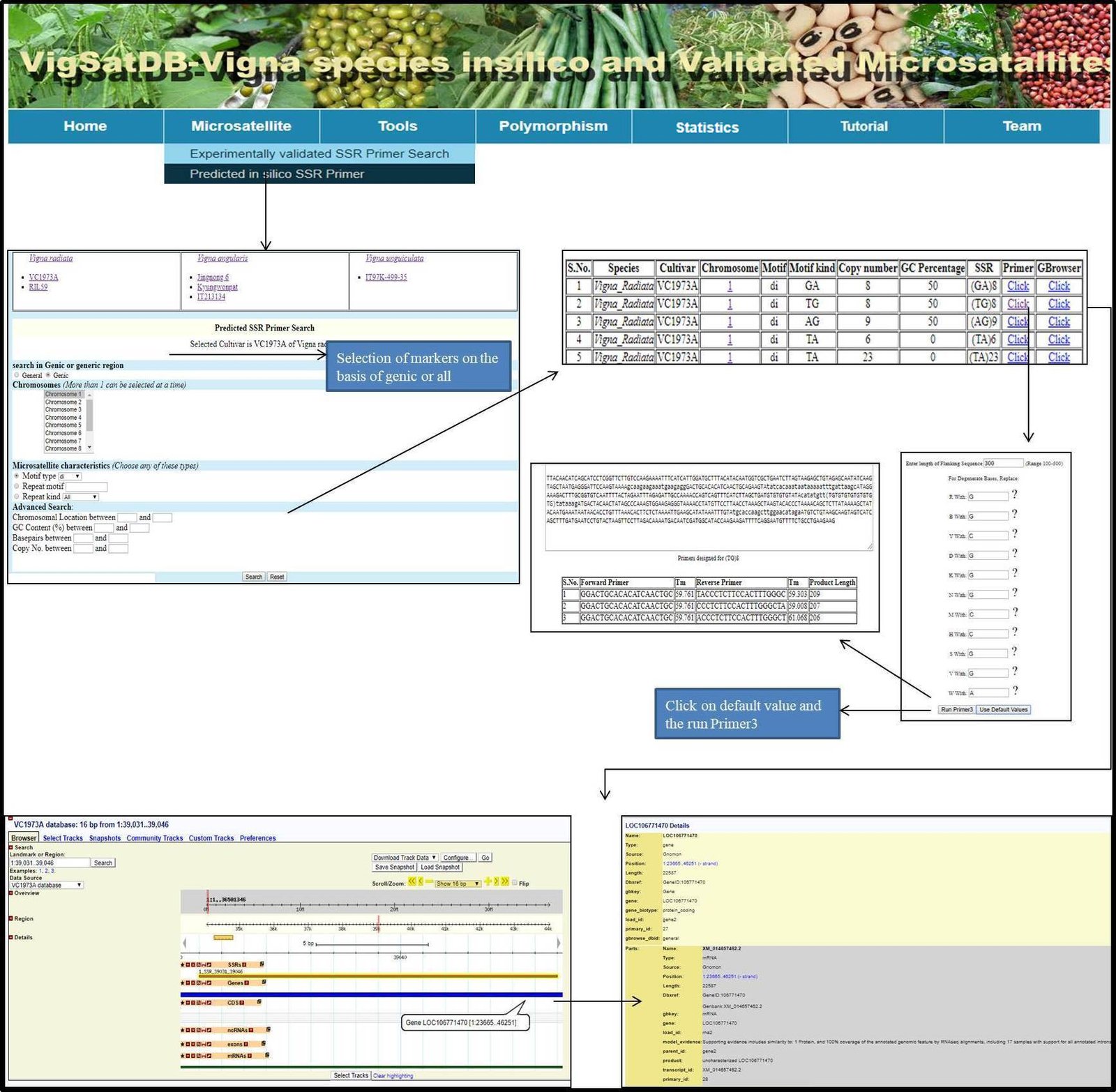Click the yellow zoom-in plus icon
1116x1092 pixels.
488,881
